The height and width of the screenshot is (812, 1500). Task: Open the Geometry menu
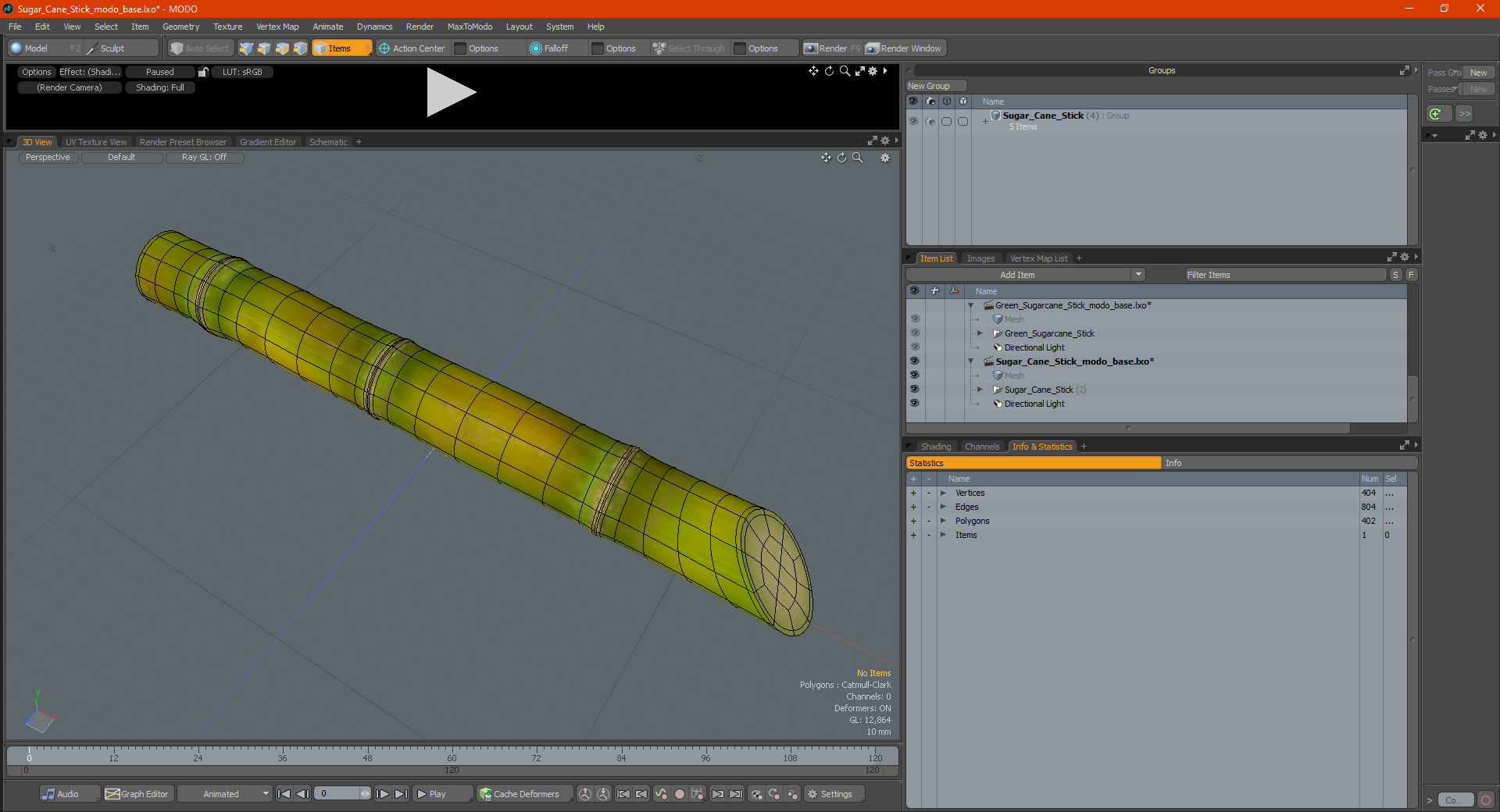point(180,27)
